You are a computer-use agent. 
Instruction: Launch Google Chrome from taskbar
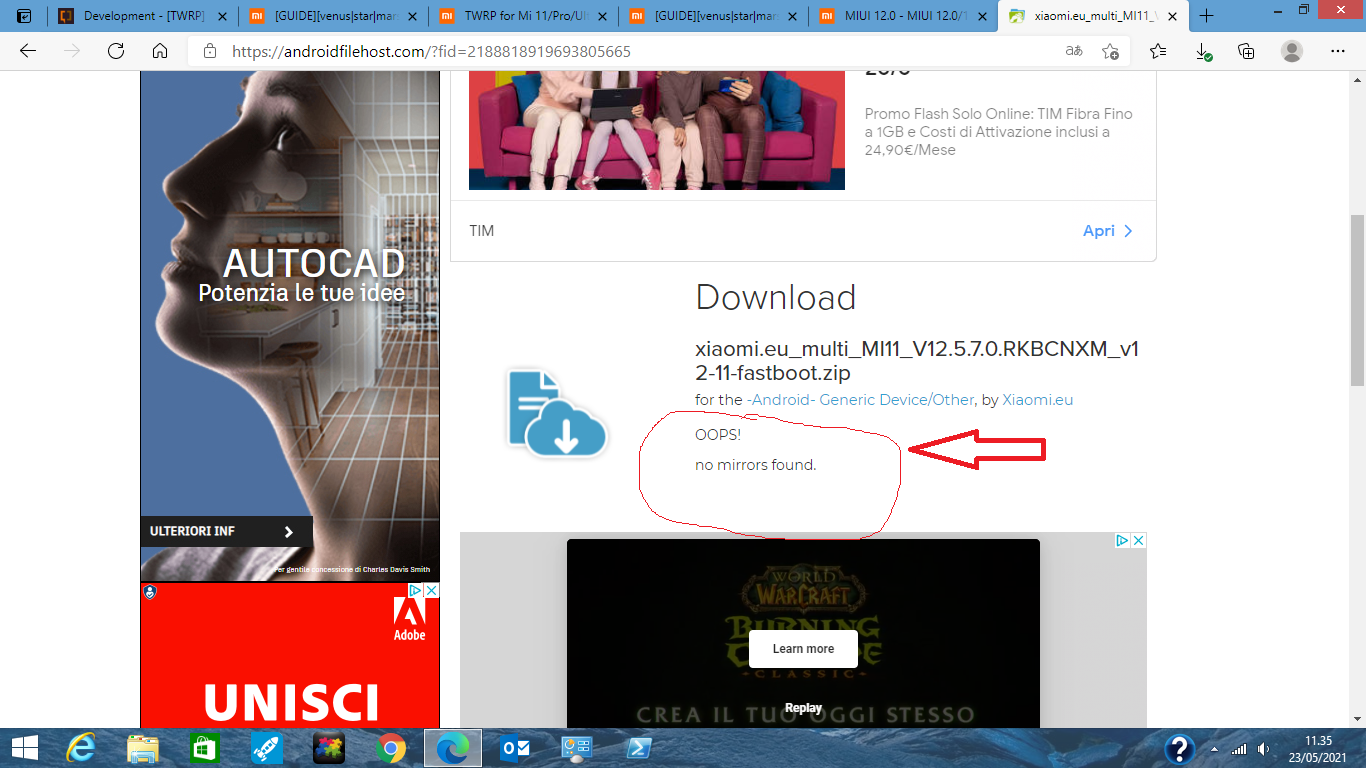tap(391, 748)
